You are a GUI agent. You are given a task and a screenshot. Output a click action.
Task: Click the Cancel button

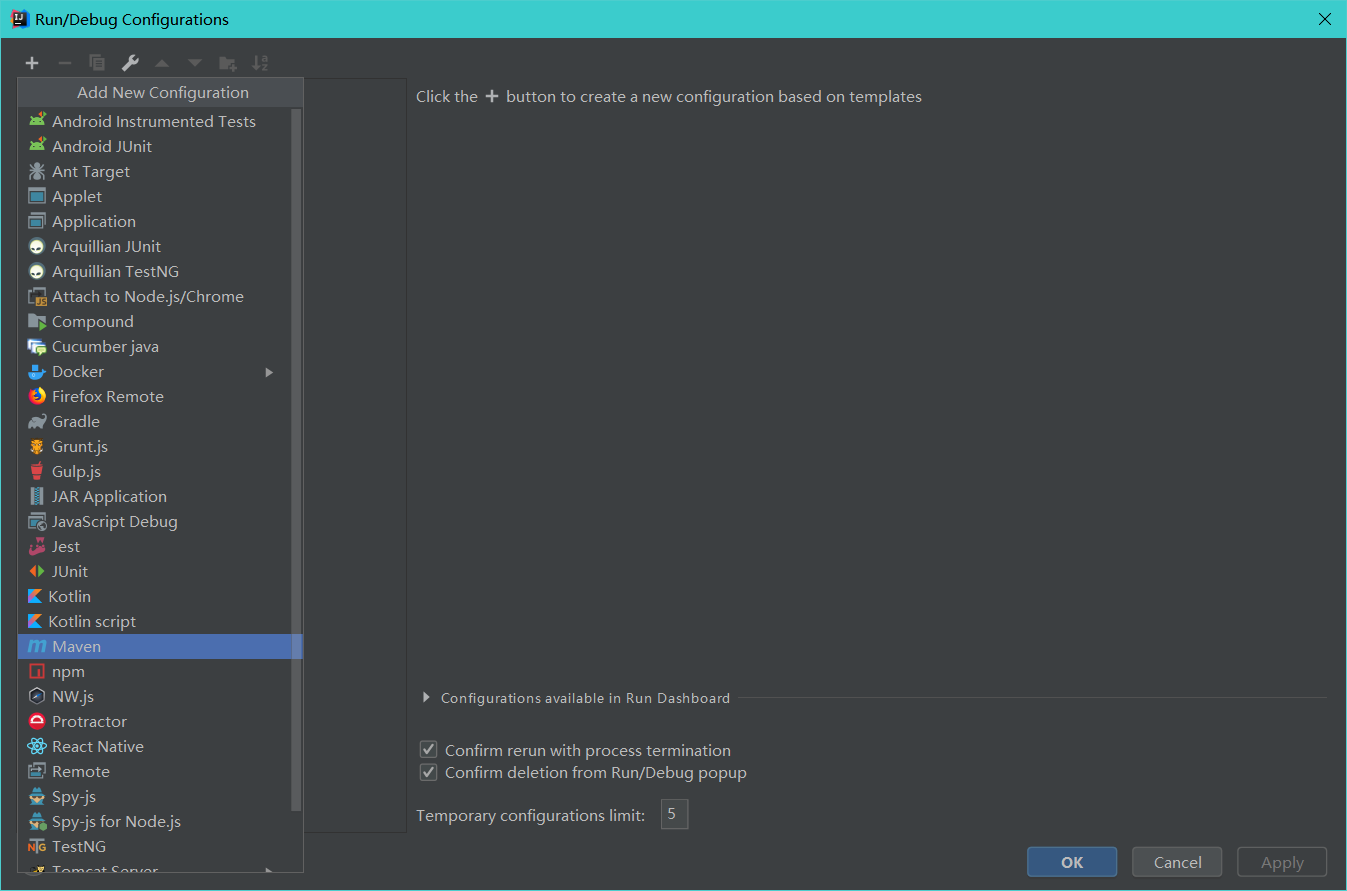tap(1177, 862)
